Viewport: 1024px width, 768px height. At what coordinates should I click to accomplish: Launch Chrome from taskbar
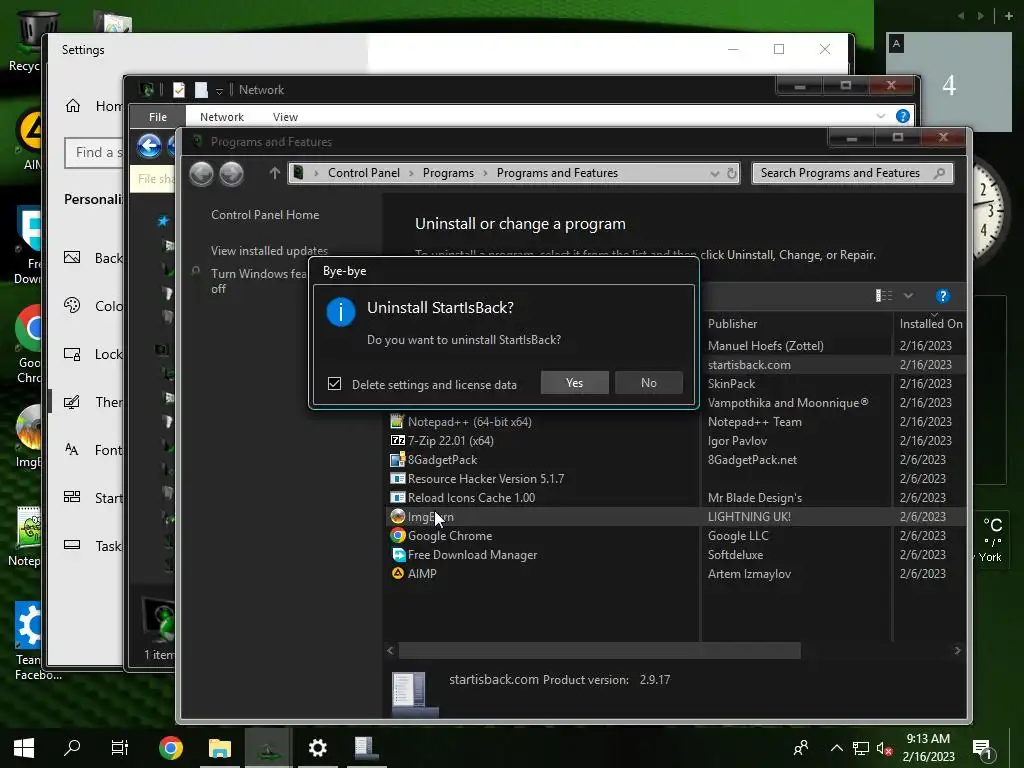click(x=170, y=748)
